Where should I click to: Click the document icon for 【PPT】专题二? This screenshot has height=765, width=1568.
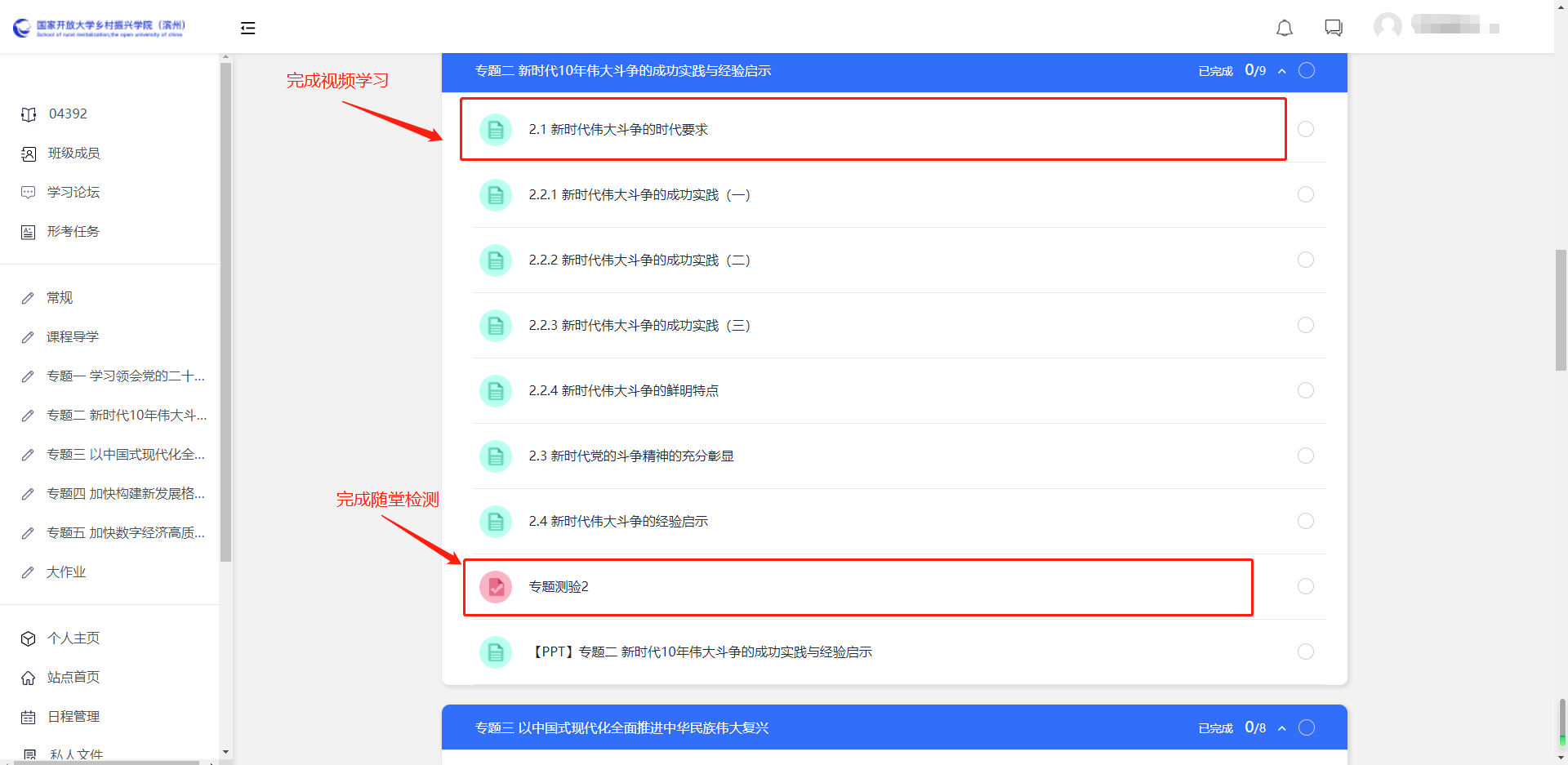tap(496, 652)
